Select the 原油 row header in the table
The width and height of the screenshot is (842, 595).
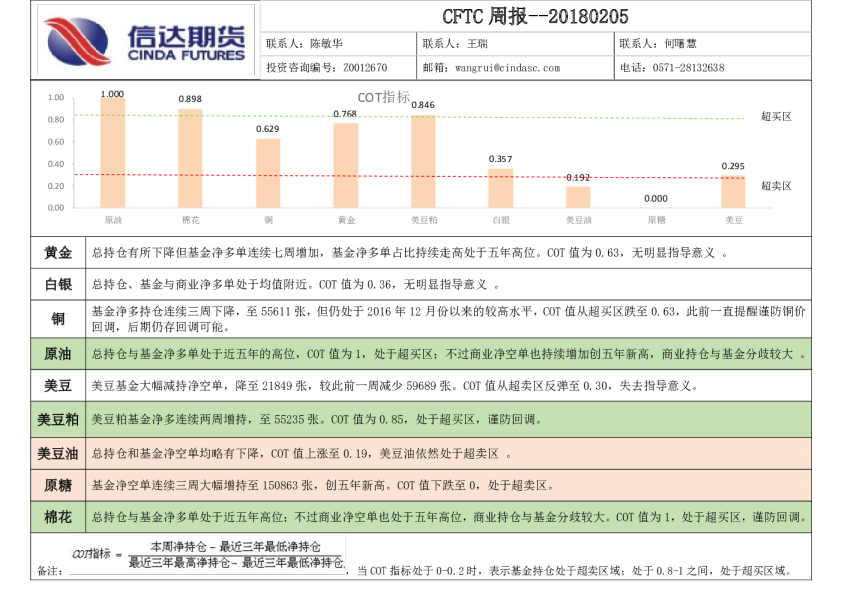pos(58,354)
